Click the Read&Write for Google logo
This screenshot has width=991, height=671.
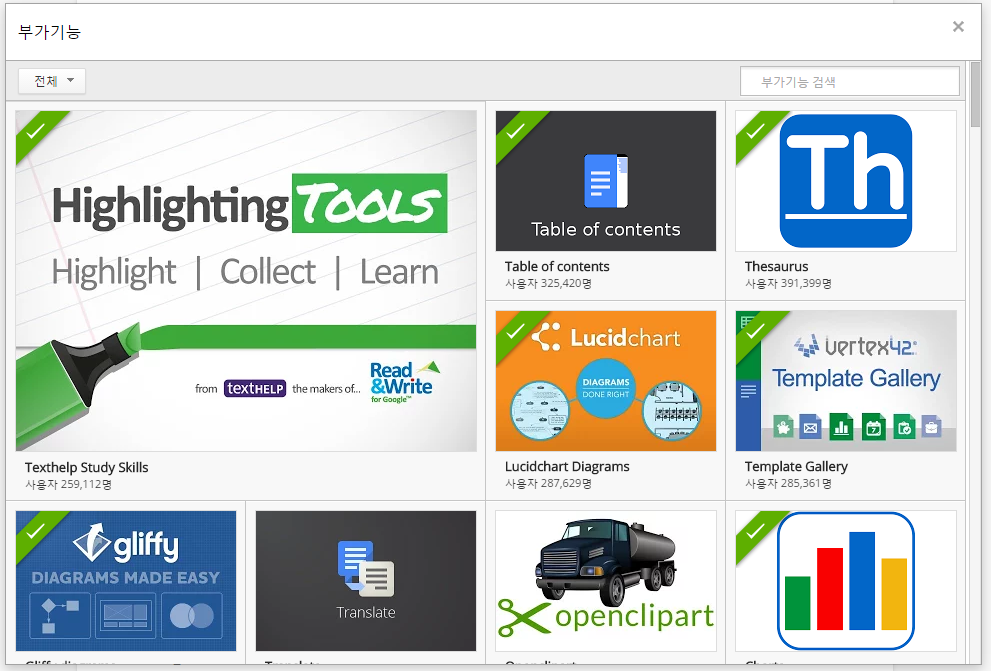click(x=404, y=382)
